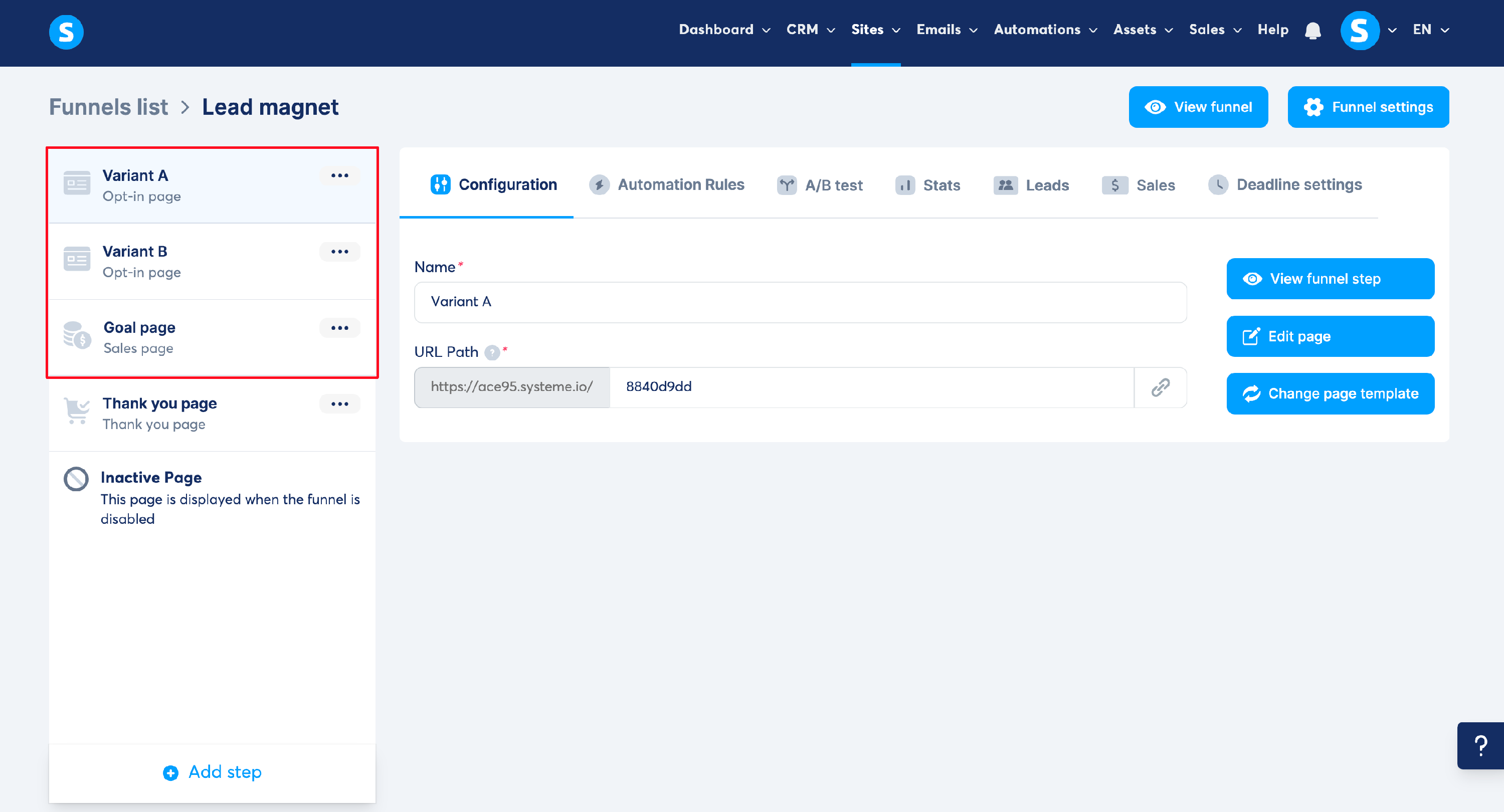1504x812 pixels.
Task: Click the URL path help tooltip icon
Action: 492,352
